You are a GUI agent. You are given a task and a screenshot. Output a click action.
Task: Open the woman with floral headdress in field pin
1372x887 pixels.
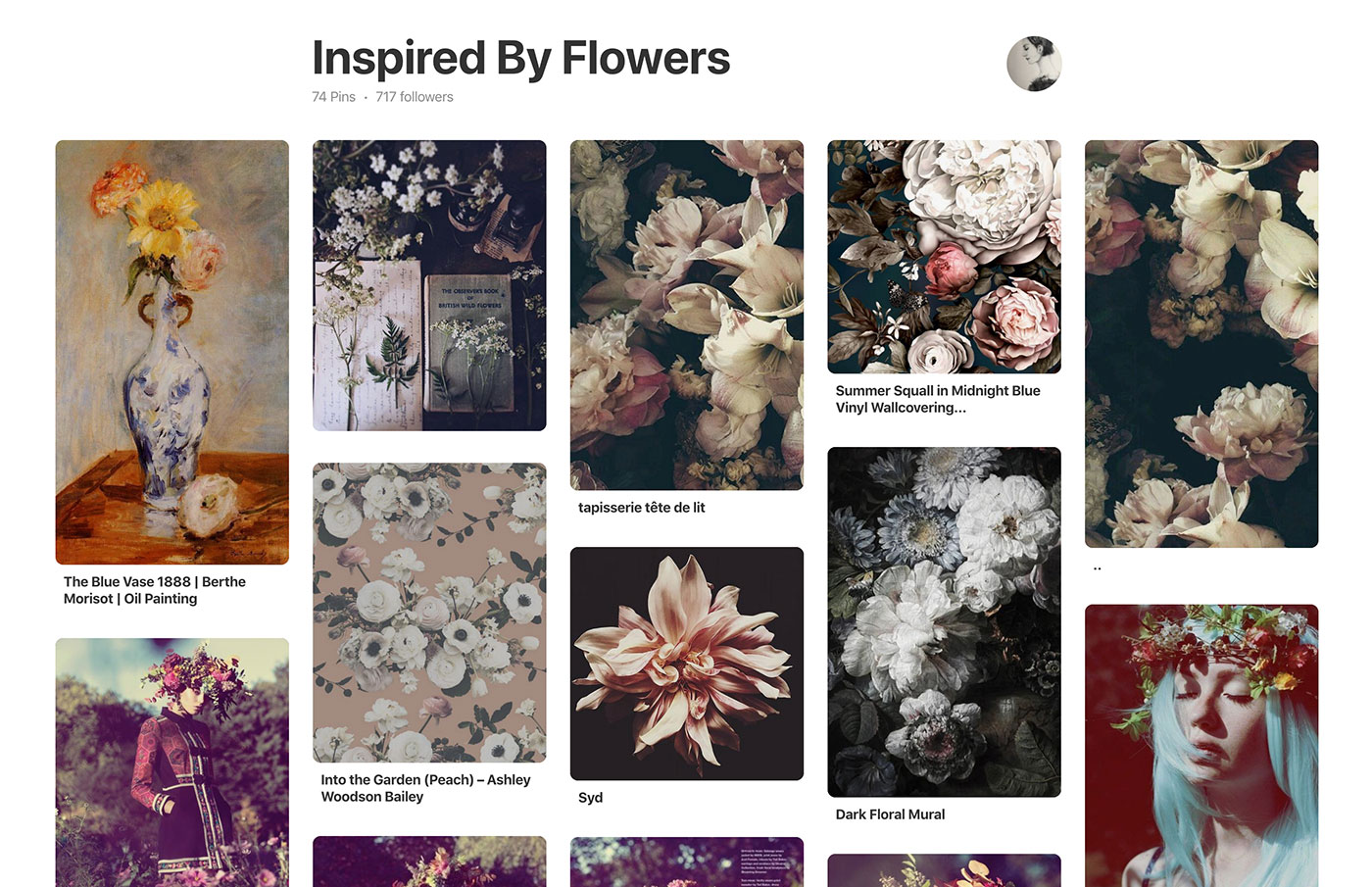[171, 763]
